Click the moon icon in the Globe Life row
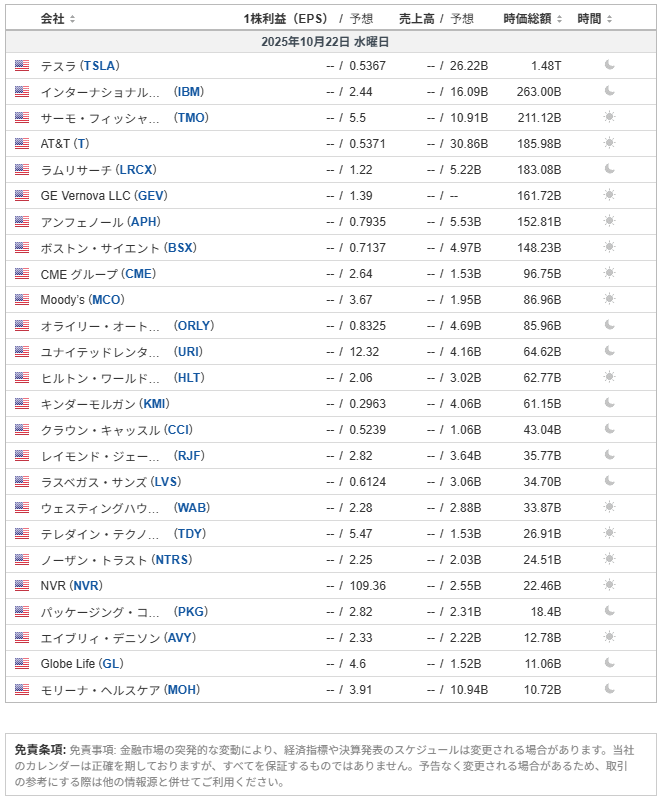Viewport: 666px width, 803px height. (609, 664)
